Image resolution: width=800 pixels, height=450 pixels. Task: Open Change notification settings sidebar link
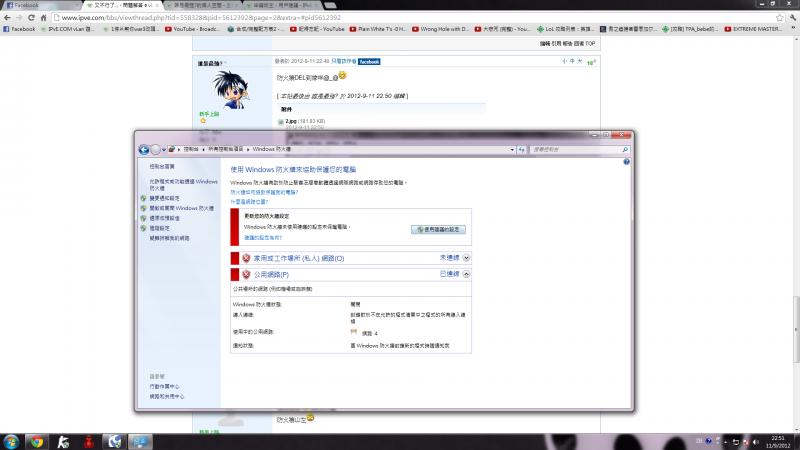tap(164, 198)
